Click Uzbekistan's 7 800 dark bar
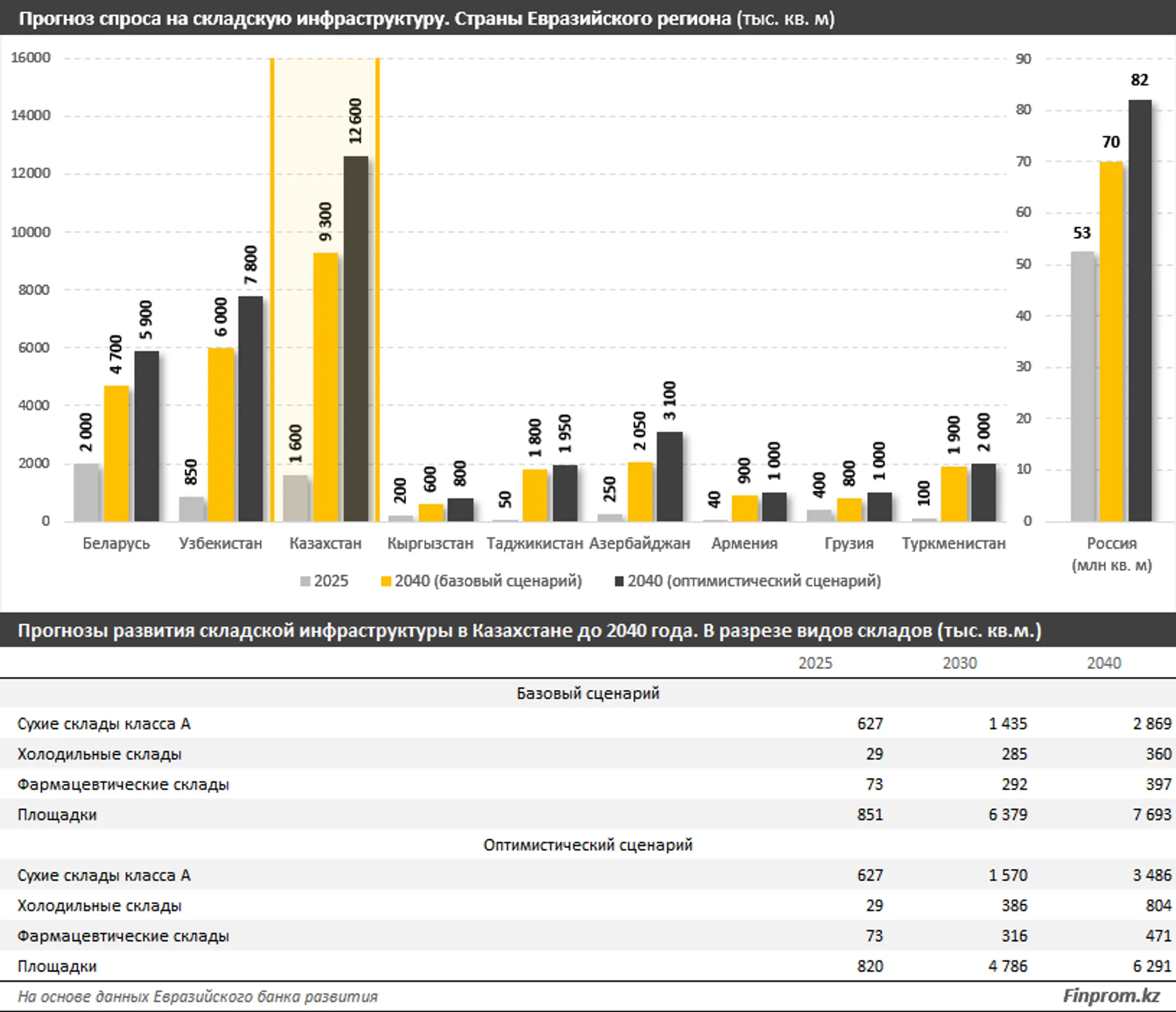The image size is (1176, 1012). (250, 409)
